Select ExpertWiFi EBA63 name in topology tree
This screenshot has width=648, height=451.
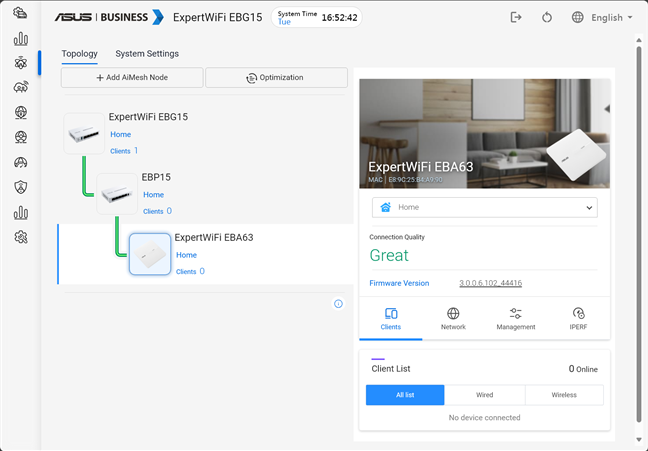tap(214, 238)
